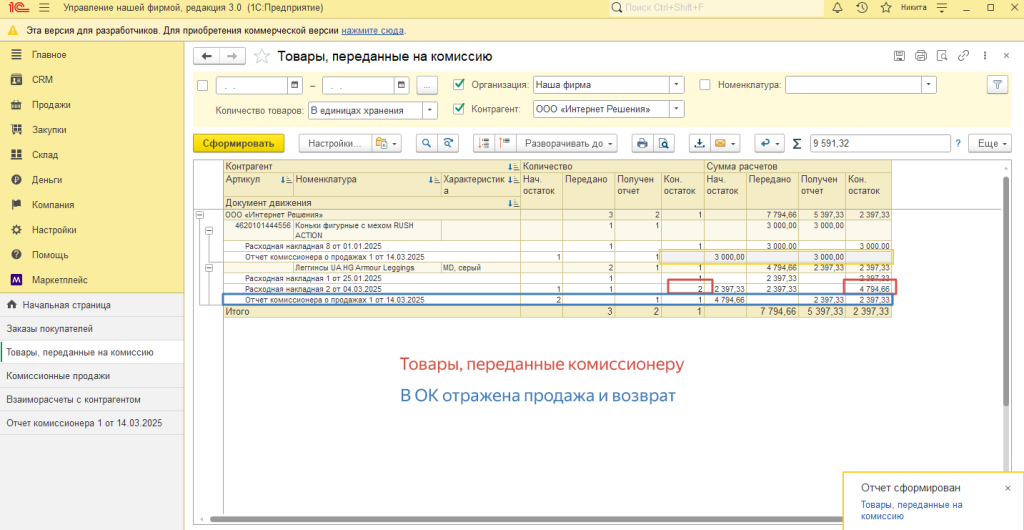Open help question mark icon
Image resolution: width=1024 pixels, height=530 pixels.
pyautogui.click(x=958, y=144)
